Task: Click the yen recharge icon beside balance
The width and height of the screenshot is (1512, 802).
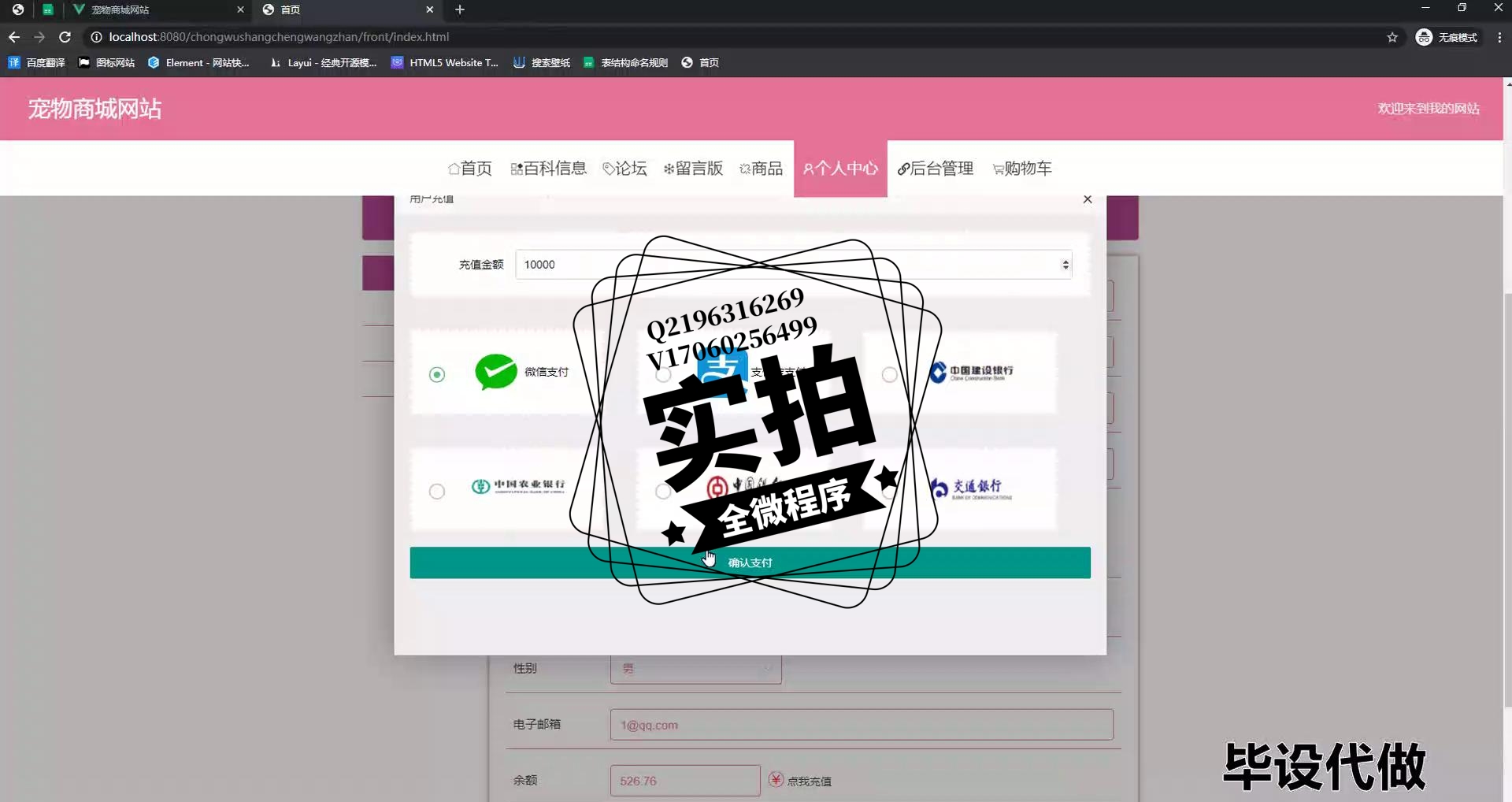Action: pyautogui.click(x=776, y=779)
